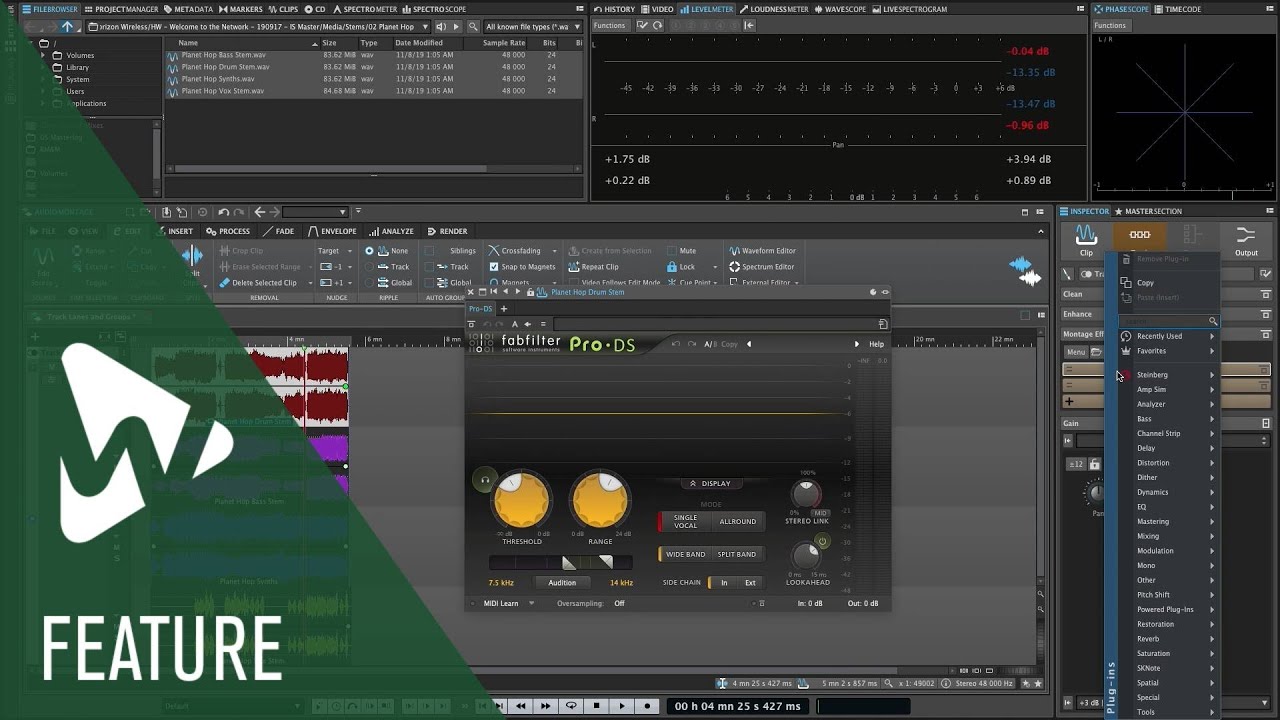Expand the Mastering plug-in submenu
The height and width of the screenshot is (720, 1280).
[1168, 521]
